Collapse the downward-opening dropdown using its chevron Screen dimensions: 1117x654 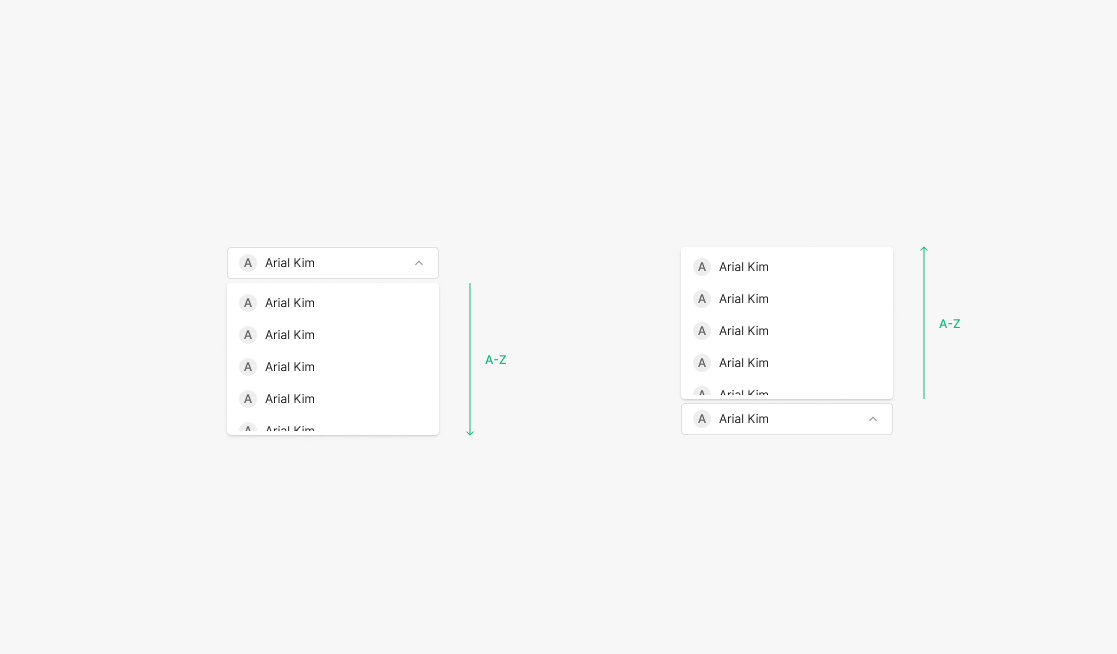coord(419,263)
